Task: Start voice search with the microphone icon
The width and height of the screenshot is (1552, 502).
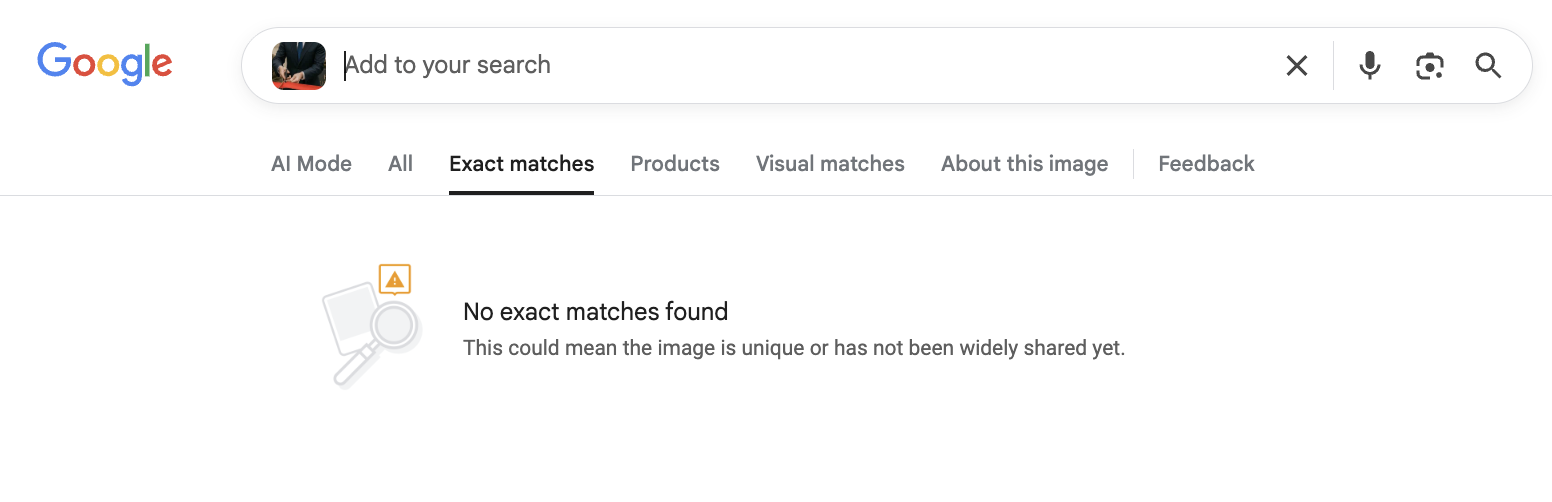Action: pyautogui.click(x=1369, y=66)
